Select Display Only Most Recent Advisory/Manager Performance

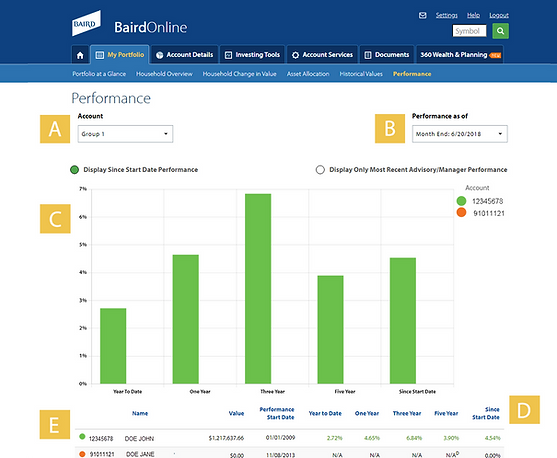(320, 170)
